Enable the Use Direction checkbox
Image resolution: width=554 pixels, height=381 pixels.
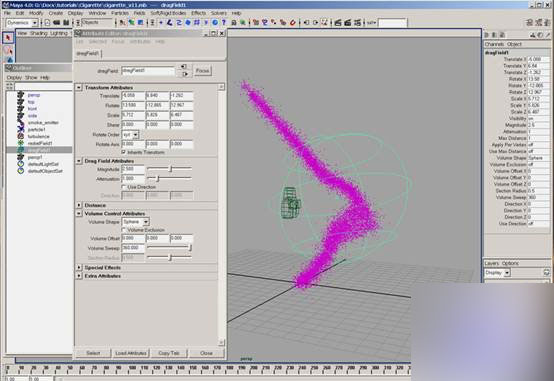pos(124,187)
